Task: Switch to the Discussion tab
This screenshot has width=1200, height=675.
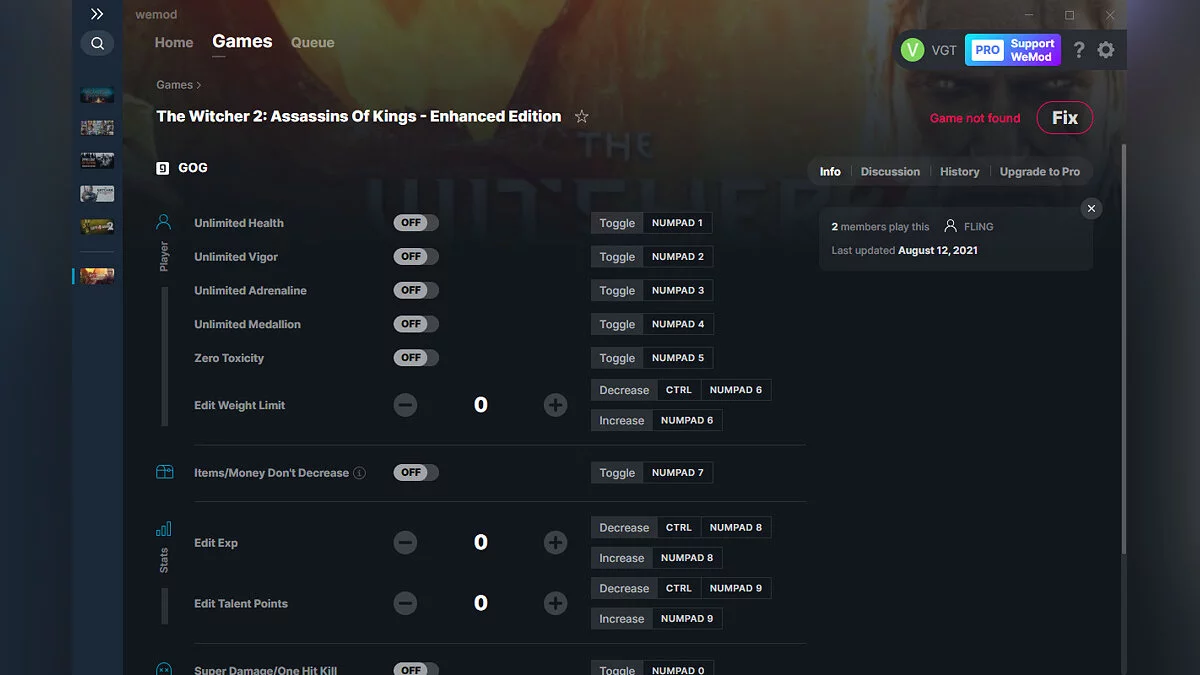Action: coord(890,171)
